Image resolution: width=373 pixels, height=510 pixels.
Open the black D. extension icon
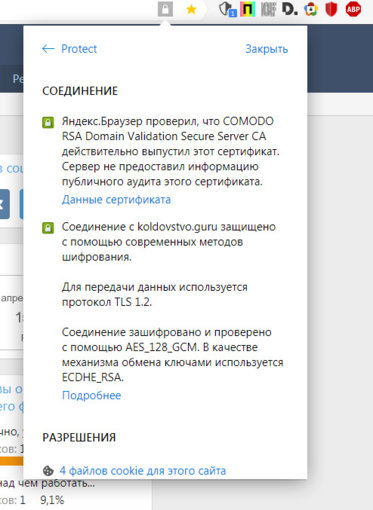[289, 9]
